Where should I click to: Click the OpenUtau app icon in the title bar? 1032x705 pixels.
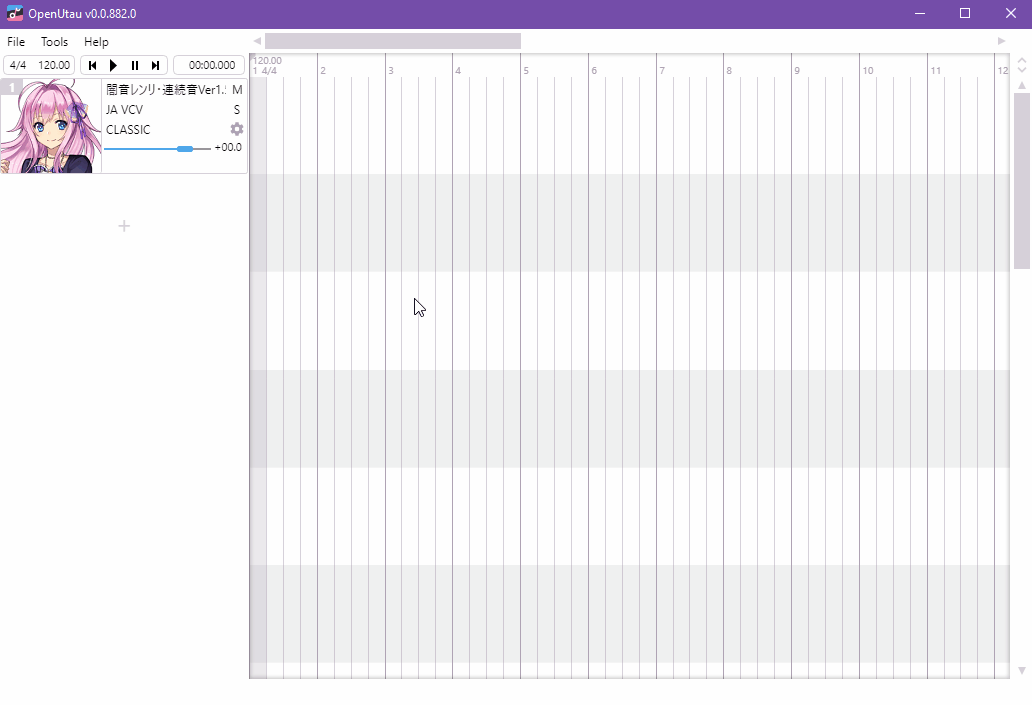point(14,14)
